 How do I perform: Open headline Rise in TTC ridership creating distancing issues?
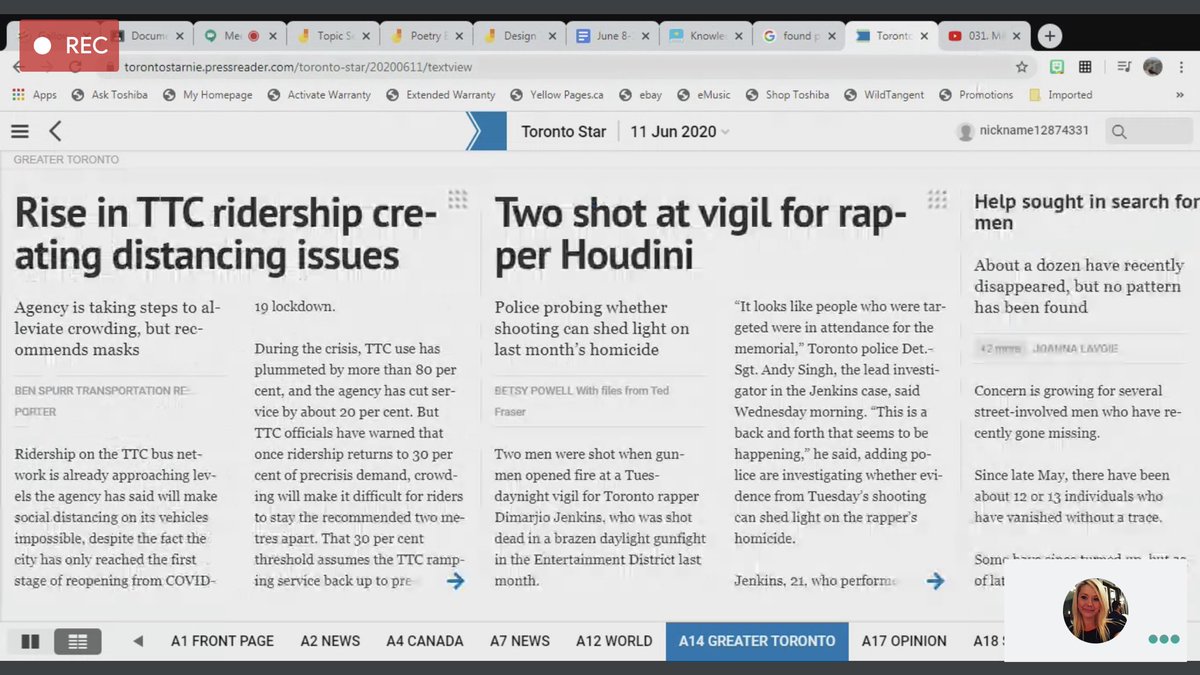click(x=226, y=233)
